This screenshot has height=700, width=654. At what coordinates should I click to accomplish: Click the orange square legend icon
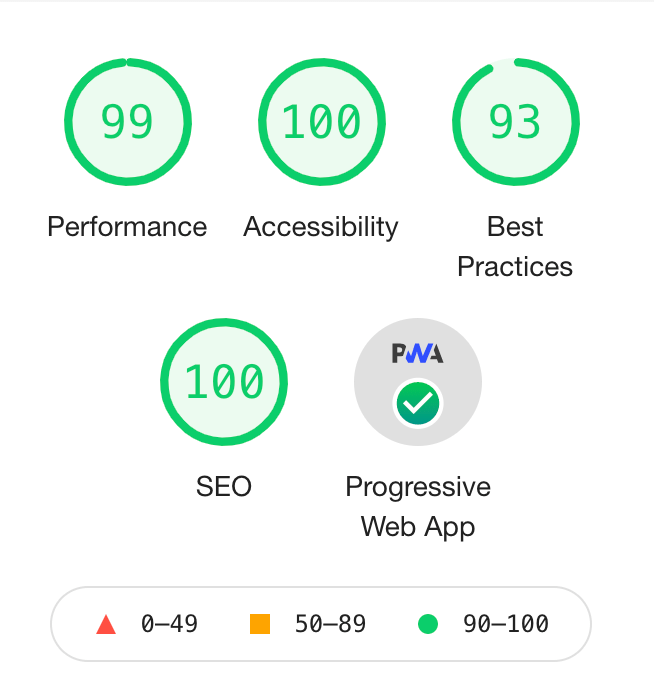260,625
